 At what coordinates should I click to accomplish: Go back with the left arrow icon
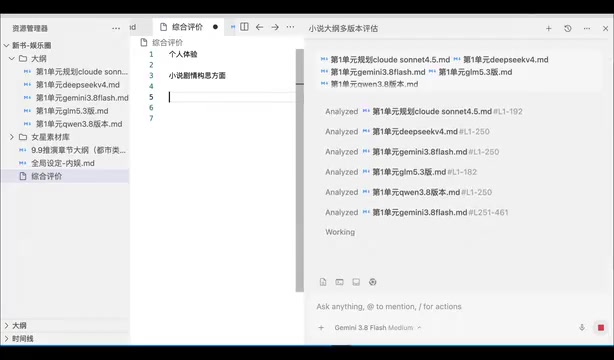259,27
